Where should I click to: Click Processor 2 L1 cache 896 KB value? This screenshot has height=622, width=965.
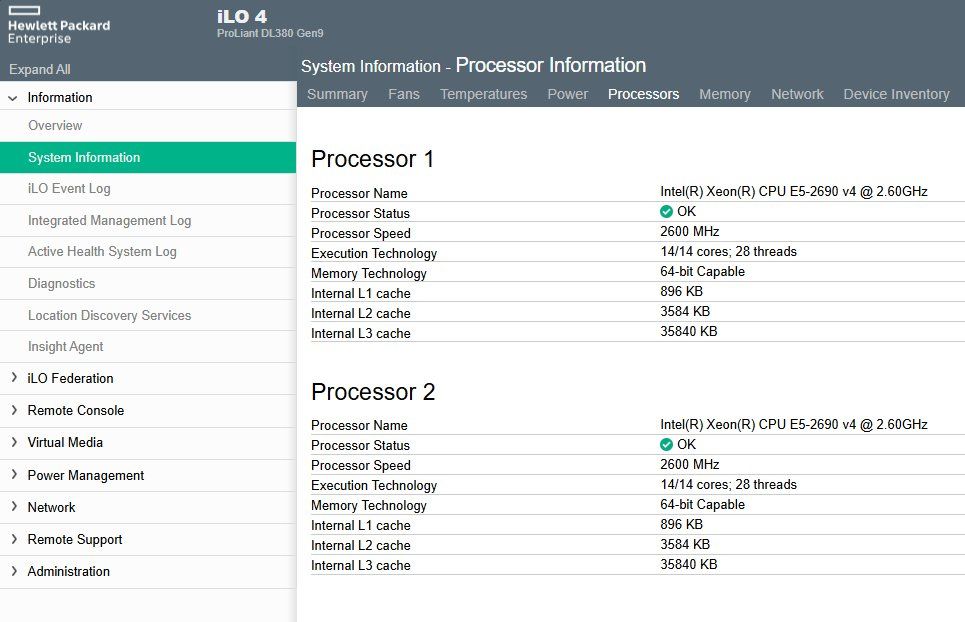pyautogui.click(x=681, y=525)
